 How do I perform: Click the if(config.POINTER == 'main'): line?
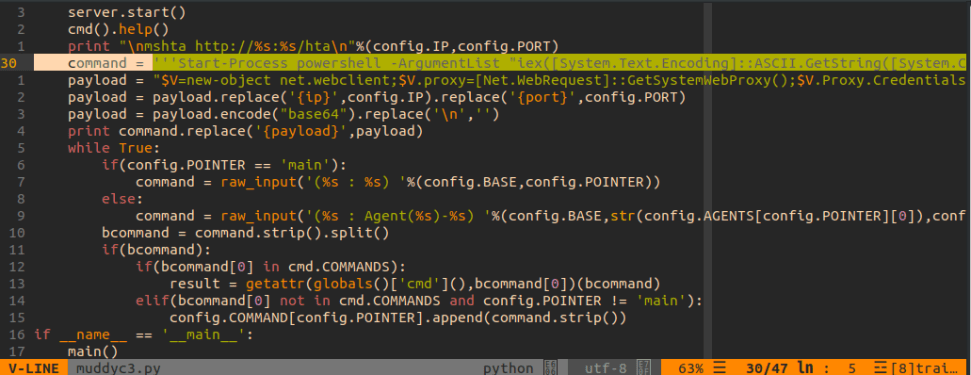pos(225,165)
